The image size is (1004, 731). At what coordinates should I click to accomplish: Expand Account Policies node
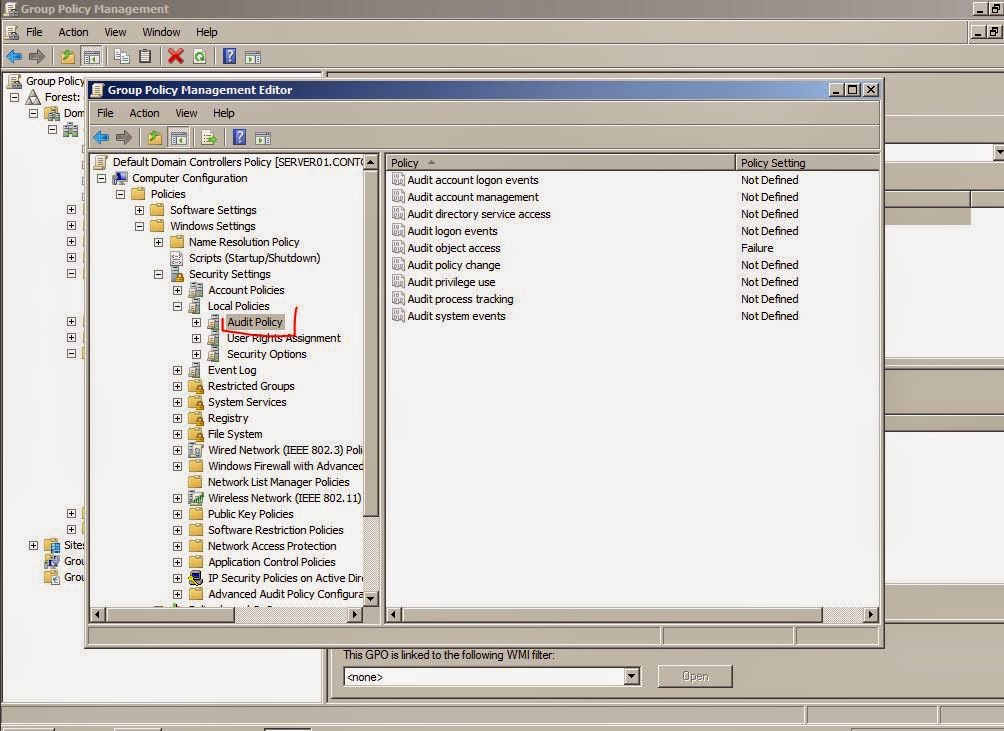pyautogui.click(x=177, y=290)
